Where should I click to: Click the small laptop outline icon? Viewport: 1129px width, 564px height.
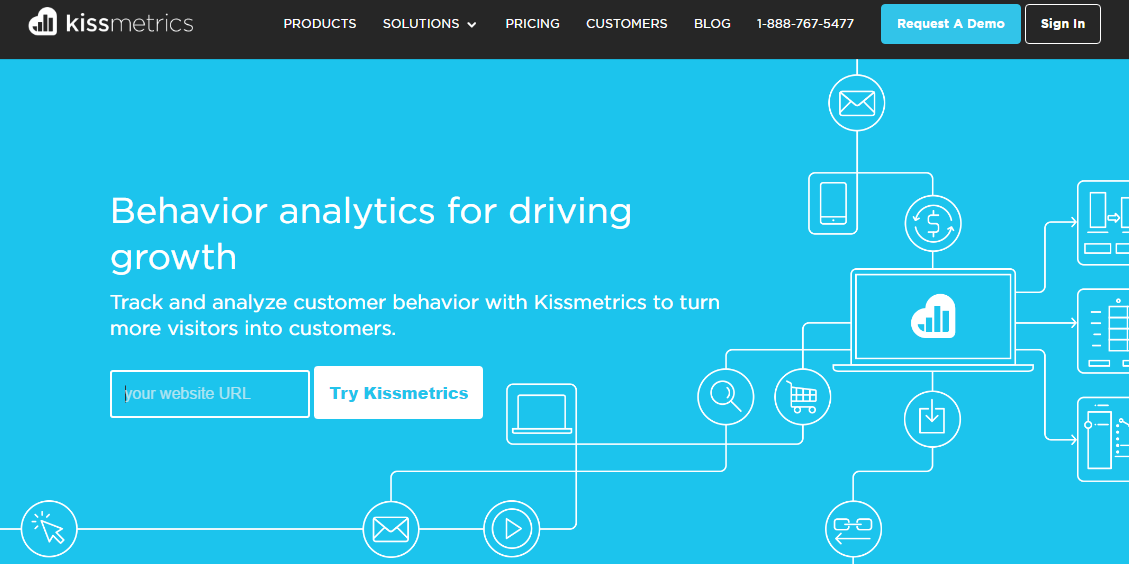point(541,413)
